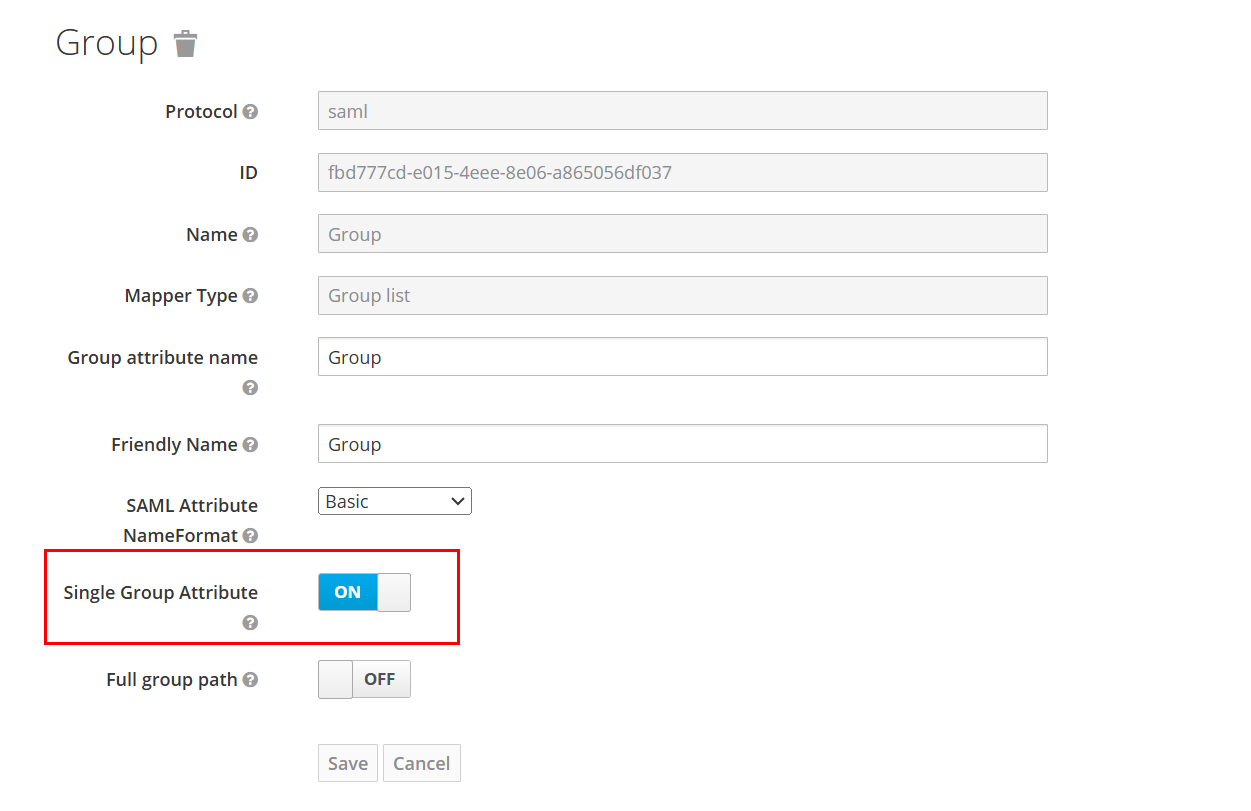Click into the Group attribute name field
The width and height of the screenshot is (1251, 811).
(682, 357)
